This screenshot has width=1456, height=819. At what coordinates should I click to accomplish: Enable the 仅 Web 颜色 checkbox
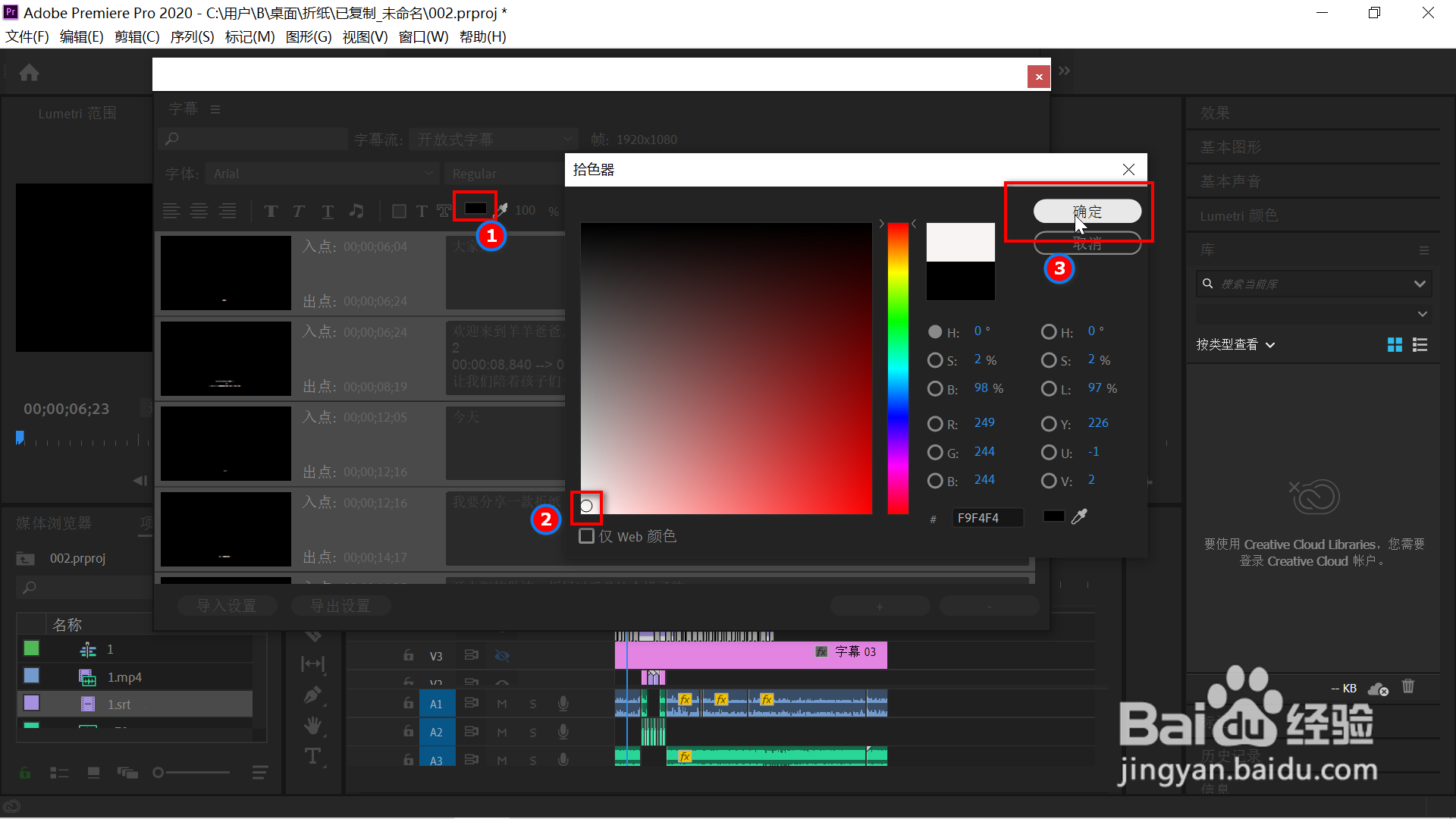(x=586, y=536)
